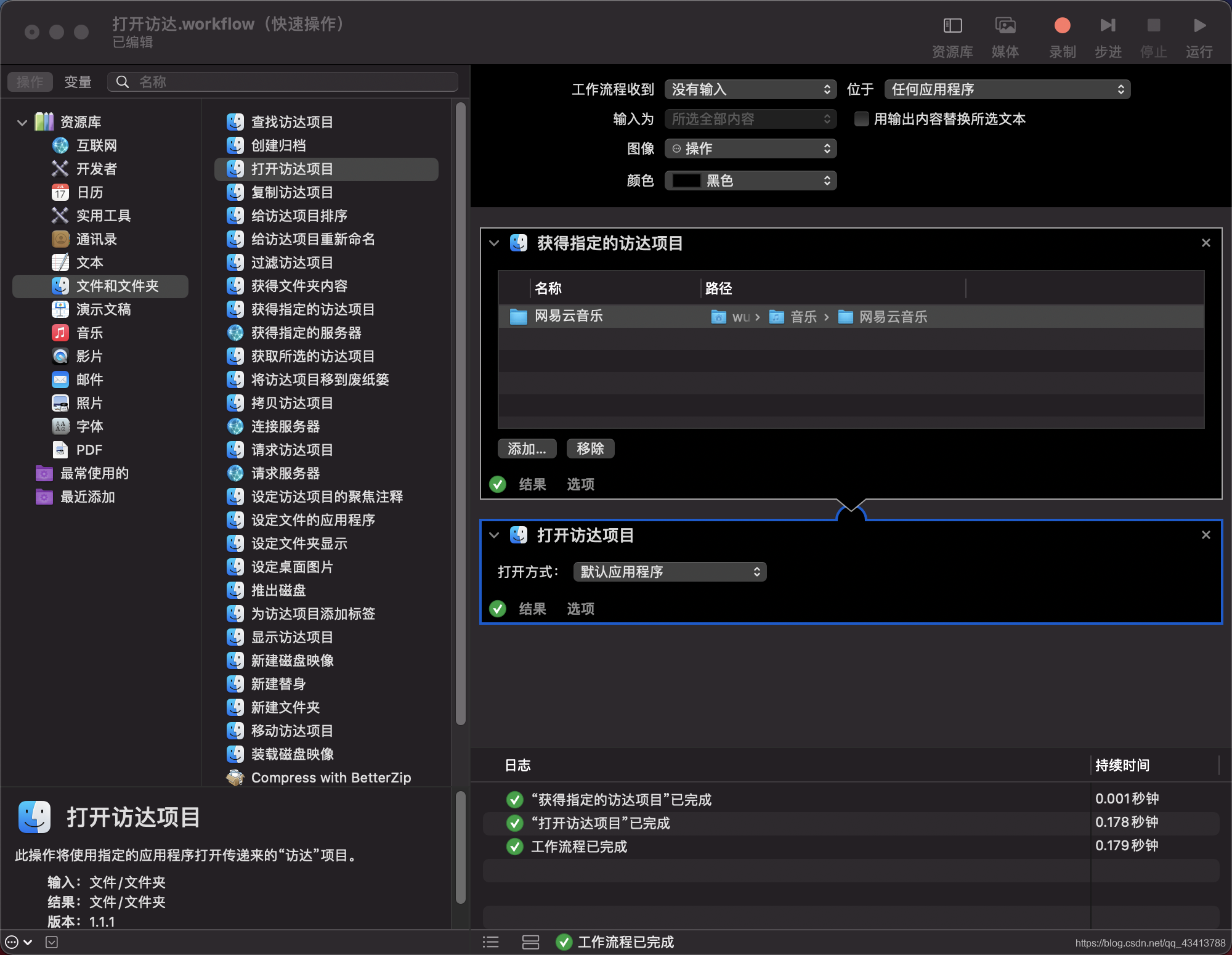Screen dimensions: 1232x955
Task: Click the split pane view icon
Action: [530, 942]
